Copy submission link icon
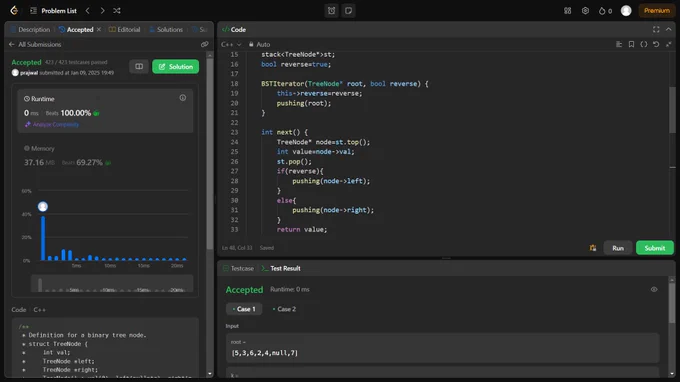The width and height of the screenshot is (680, 382). 204,44
